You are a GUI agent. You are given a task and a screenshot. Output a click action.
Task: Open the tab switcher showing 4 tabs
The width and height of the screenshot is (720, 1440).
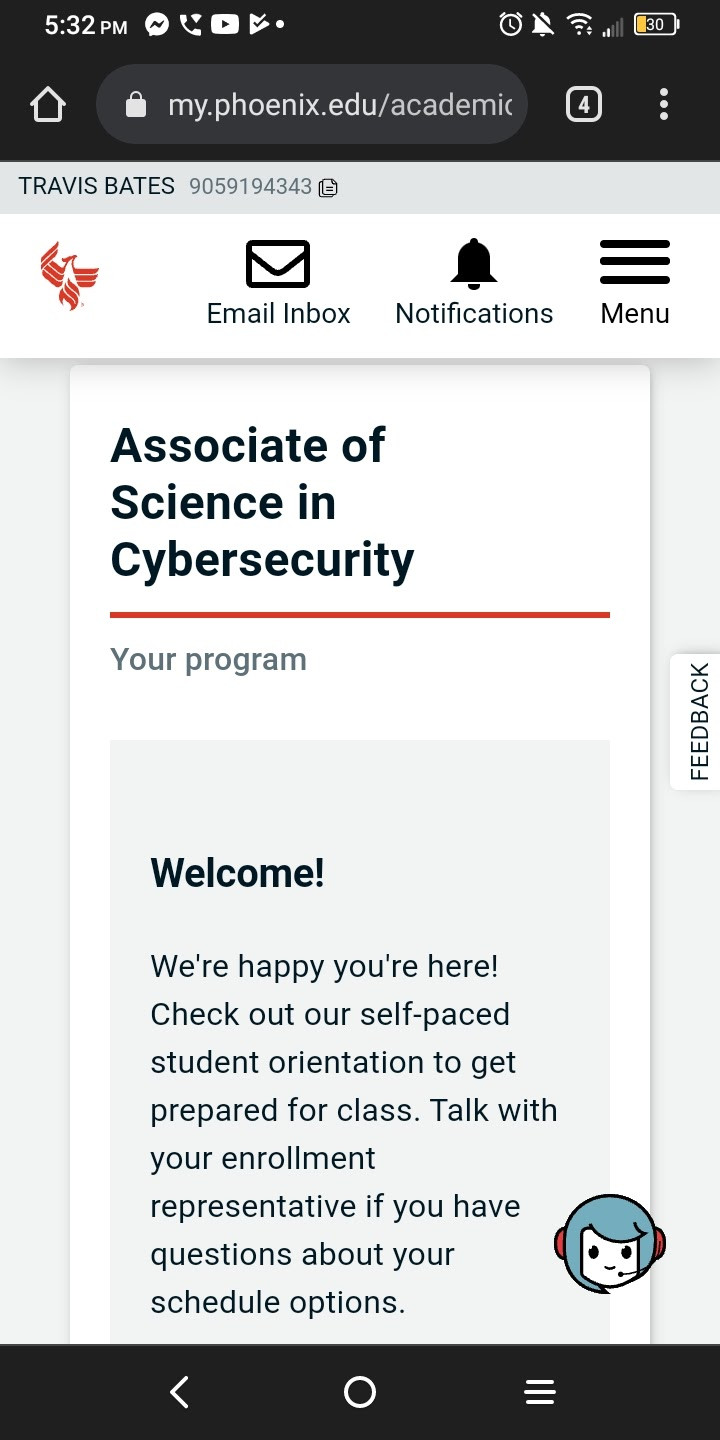(x=584, y=104)
